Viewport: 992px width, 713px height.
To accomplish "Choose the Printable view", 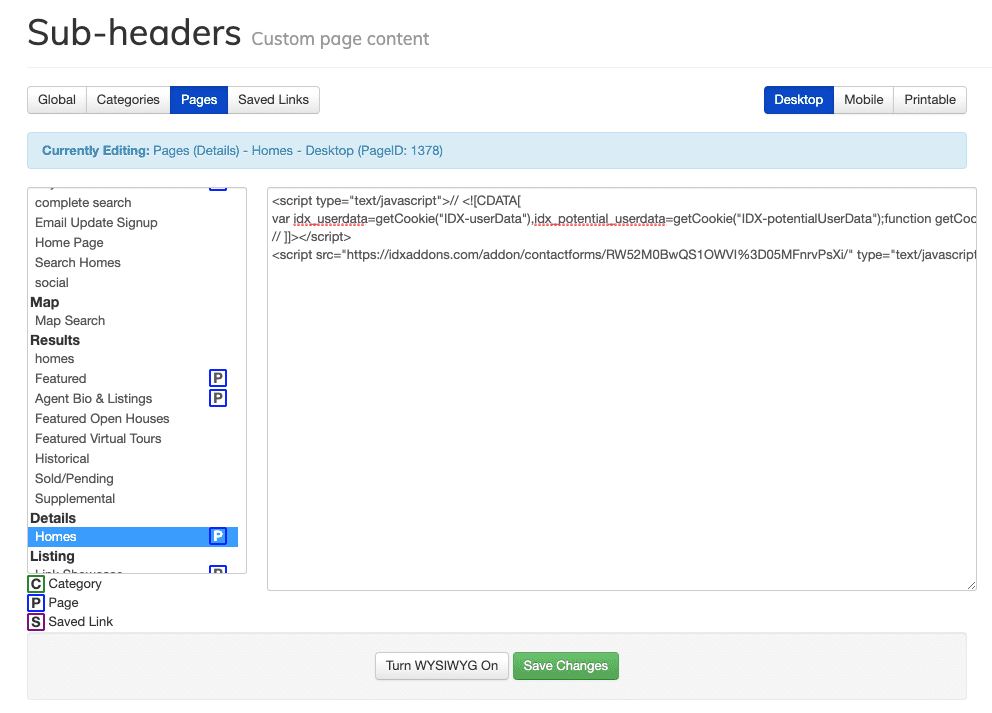I will 929,100.
